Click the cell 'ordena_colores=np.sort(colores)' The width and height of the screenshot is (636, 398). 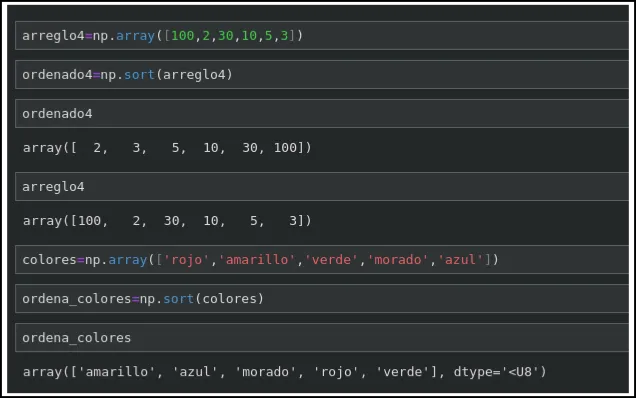coord(322,299)
